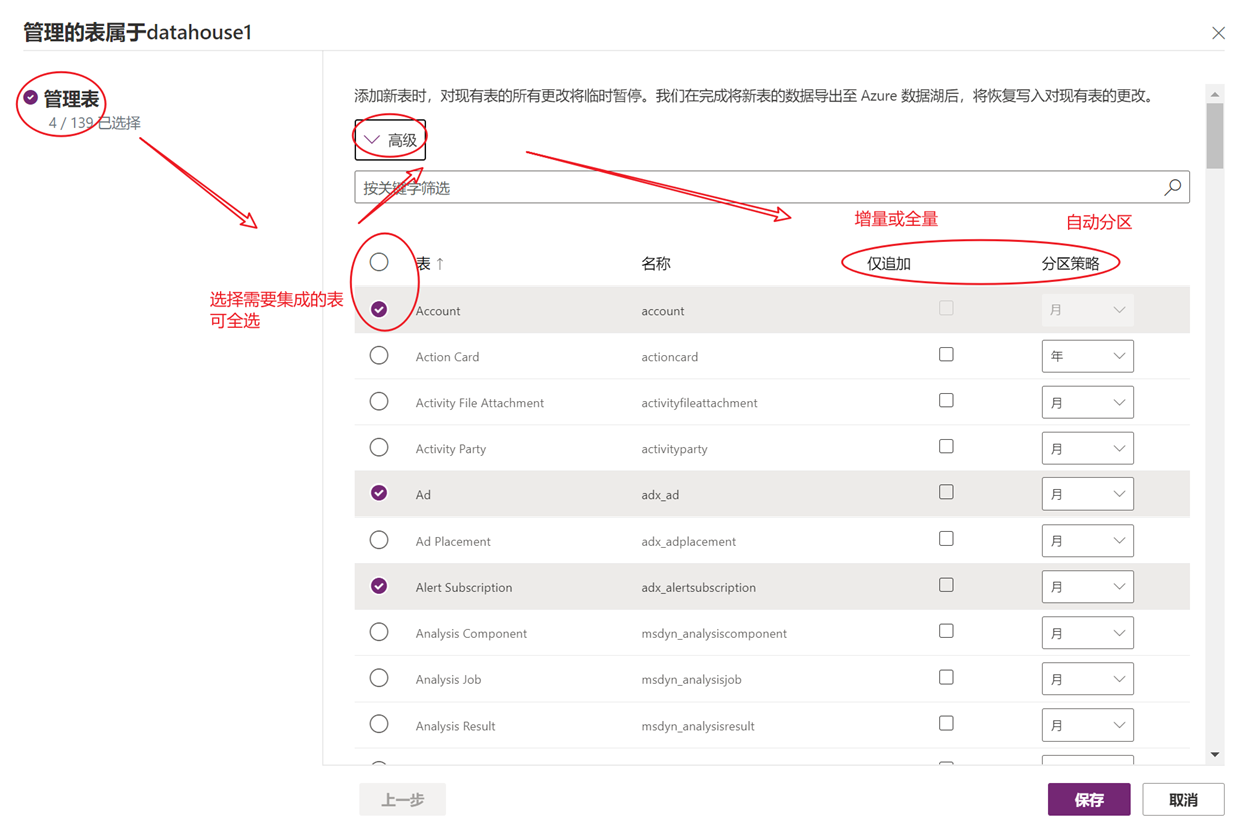The width and height of the screenshot is (1248, 831).
Task: Click the scrollbar down arrow
Action: tap(1215, 755)
